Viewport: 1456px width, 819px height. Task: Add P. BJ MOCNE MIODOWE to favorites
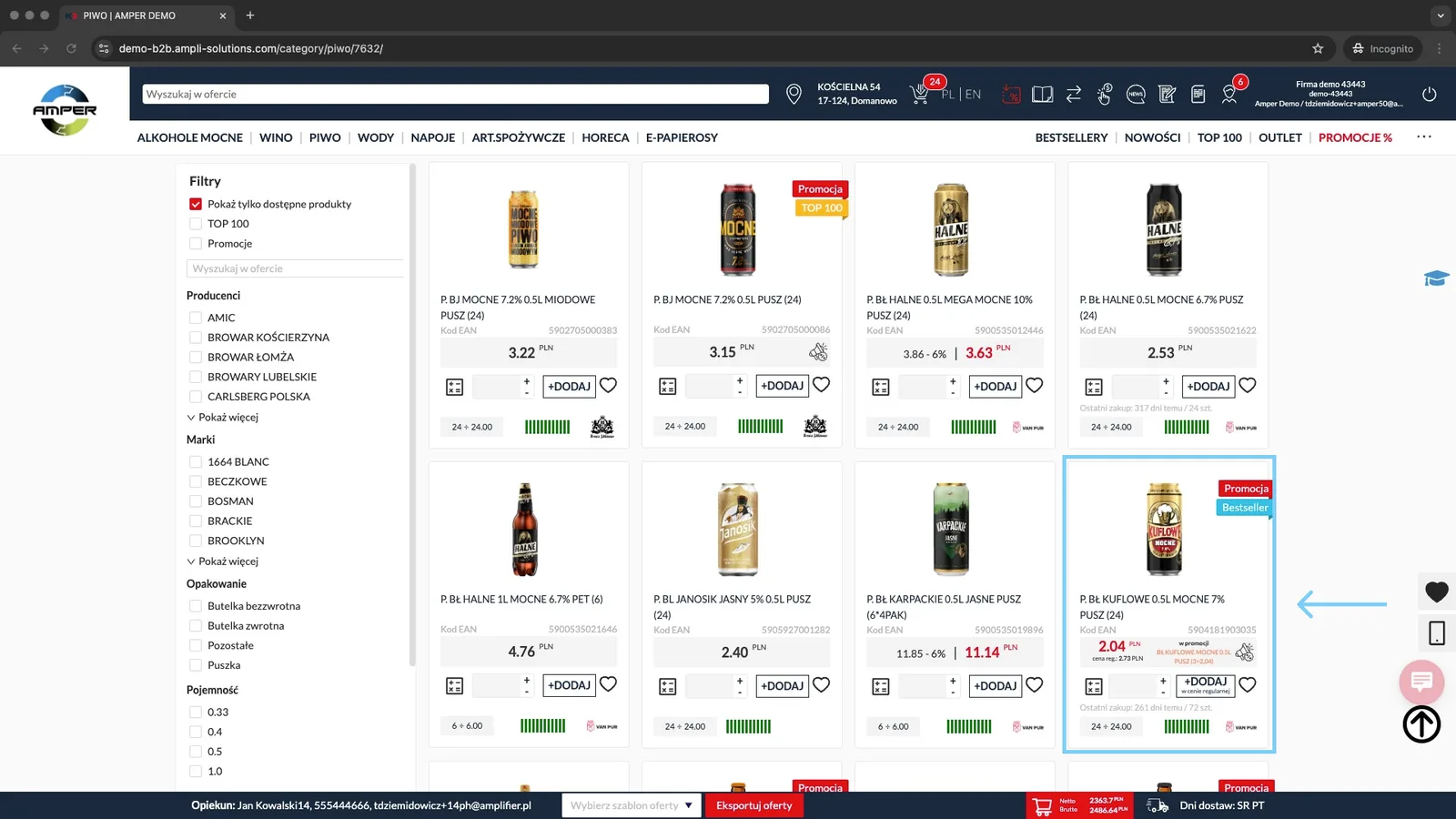click(x=609, y=386)
